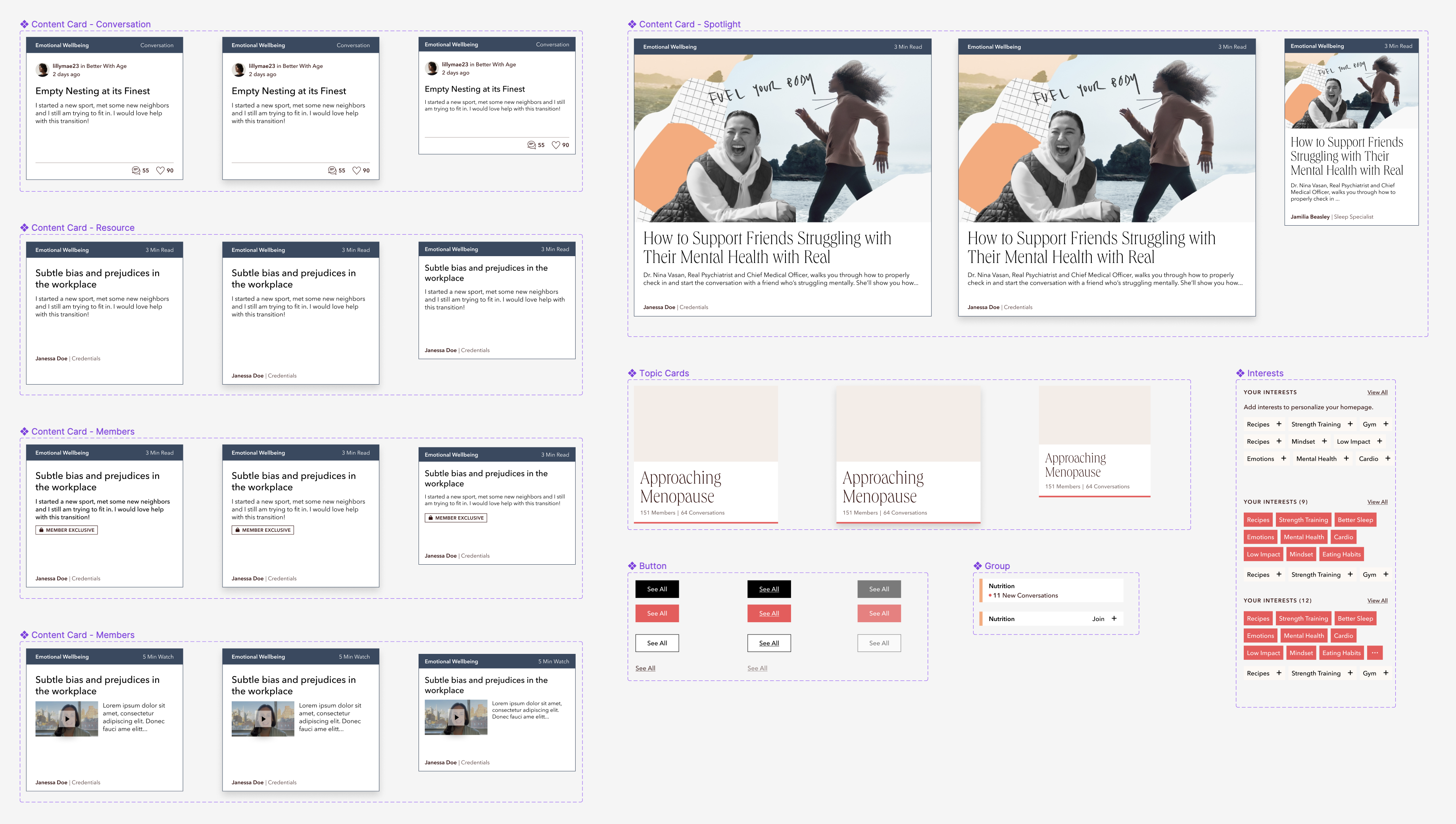Click the plus icon on Mindset chip
The height and width of the screenshot is (824, 1456).
1324,441
